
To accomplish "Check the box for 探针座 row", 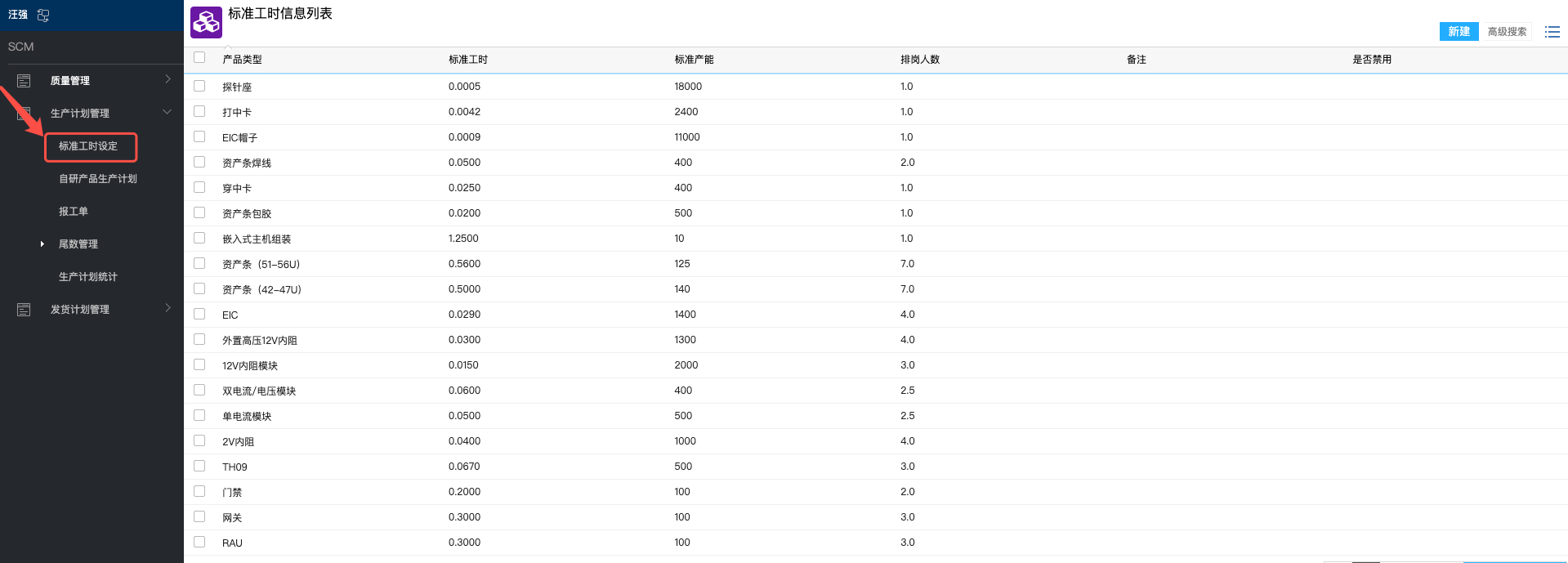I will click(x=199, y=86).
